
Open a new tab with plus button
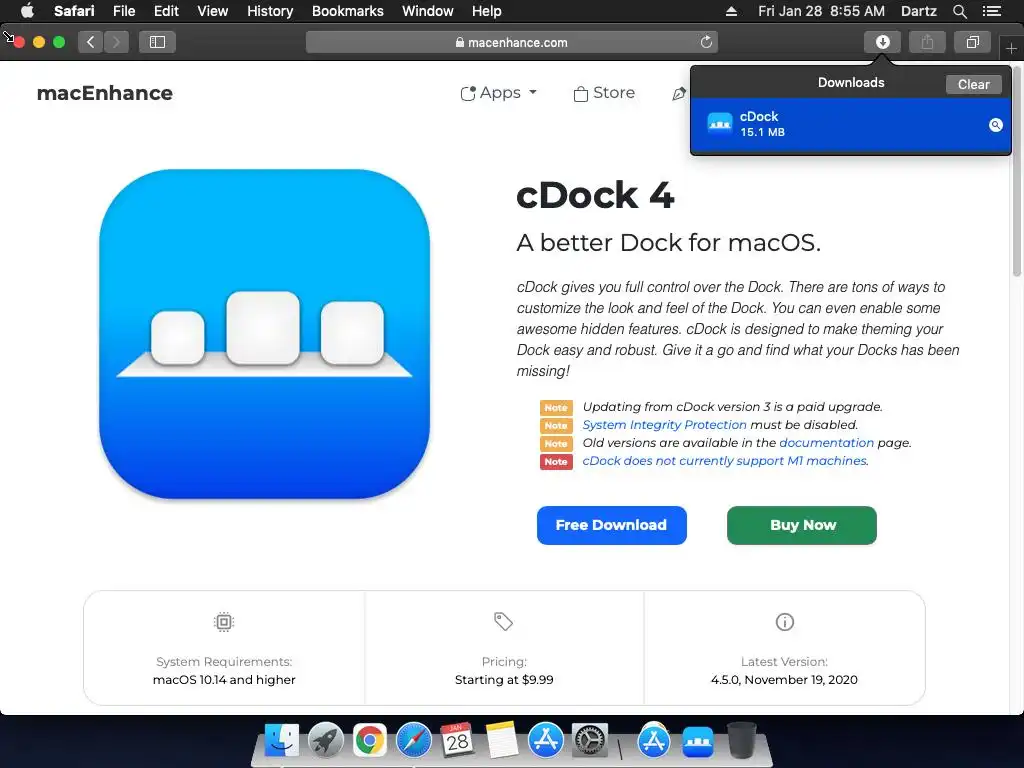tap(1011, 48)
